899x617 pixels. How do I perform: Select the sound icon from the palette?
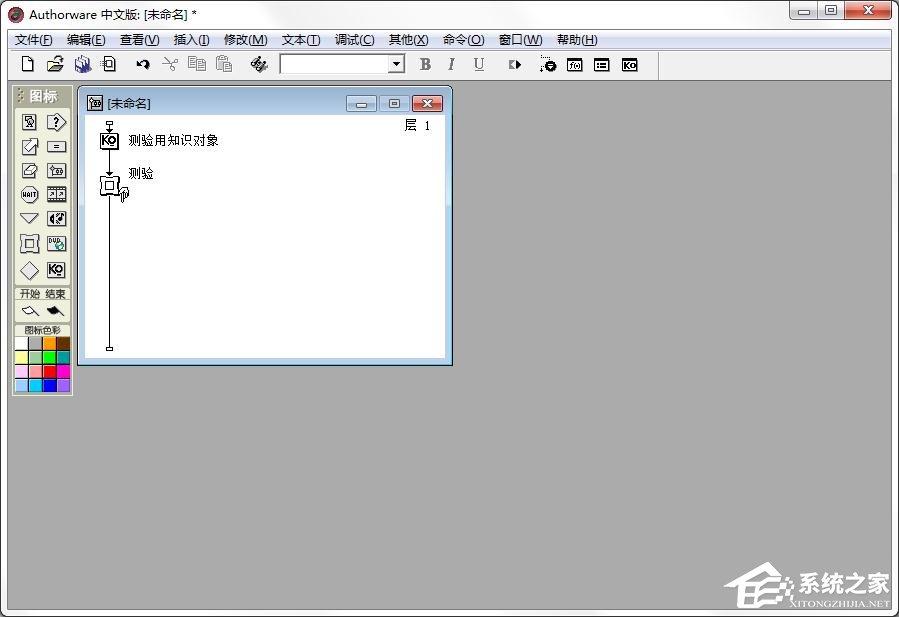coord(56,217)
